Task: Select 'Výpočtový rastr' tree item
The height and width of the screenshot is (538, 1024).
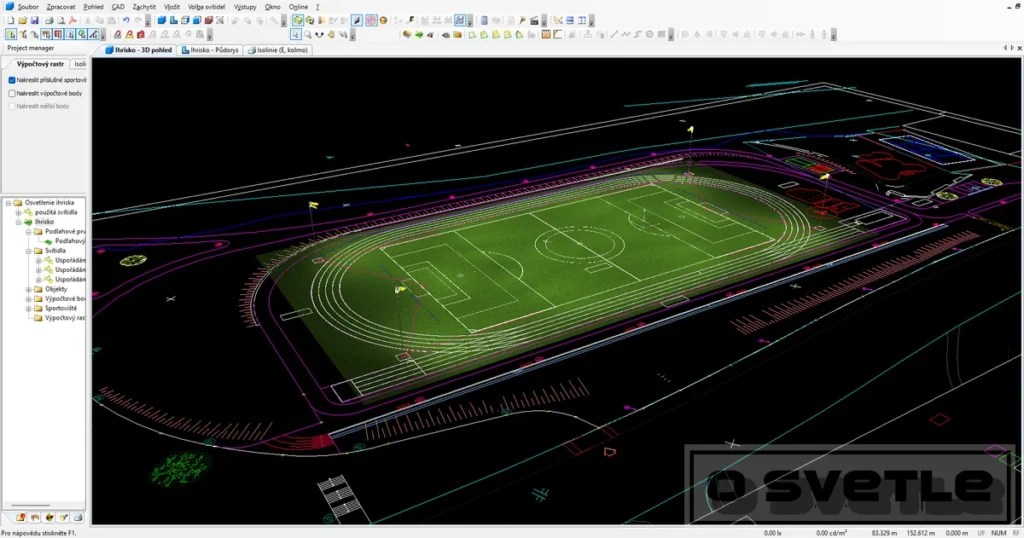Action: [x=65, y=318]
